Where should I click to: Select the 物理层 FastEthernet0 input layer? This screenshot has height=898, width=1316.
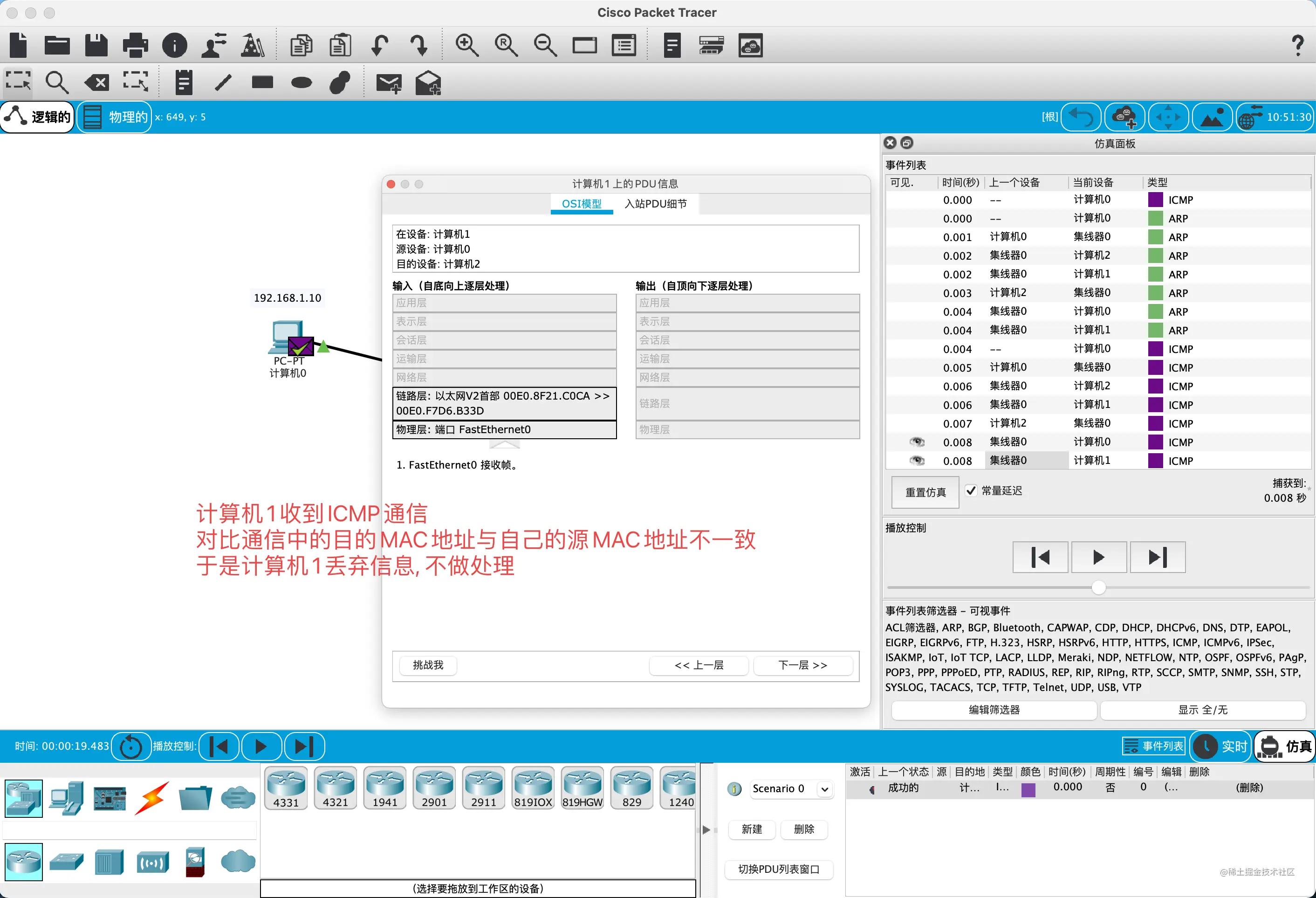pyautogui.click(x=505, y=429)
